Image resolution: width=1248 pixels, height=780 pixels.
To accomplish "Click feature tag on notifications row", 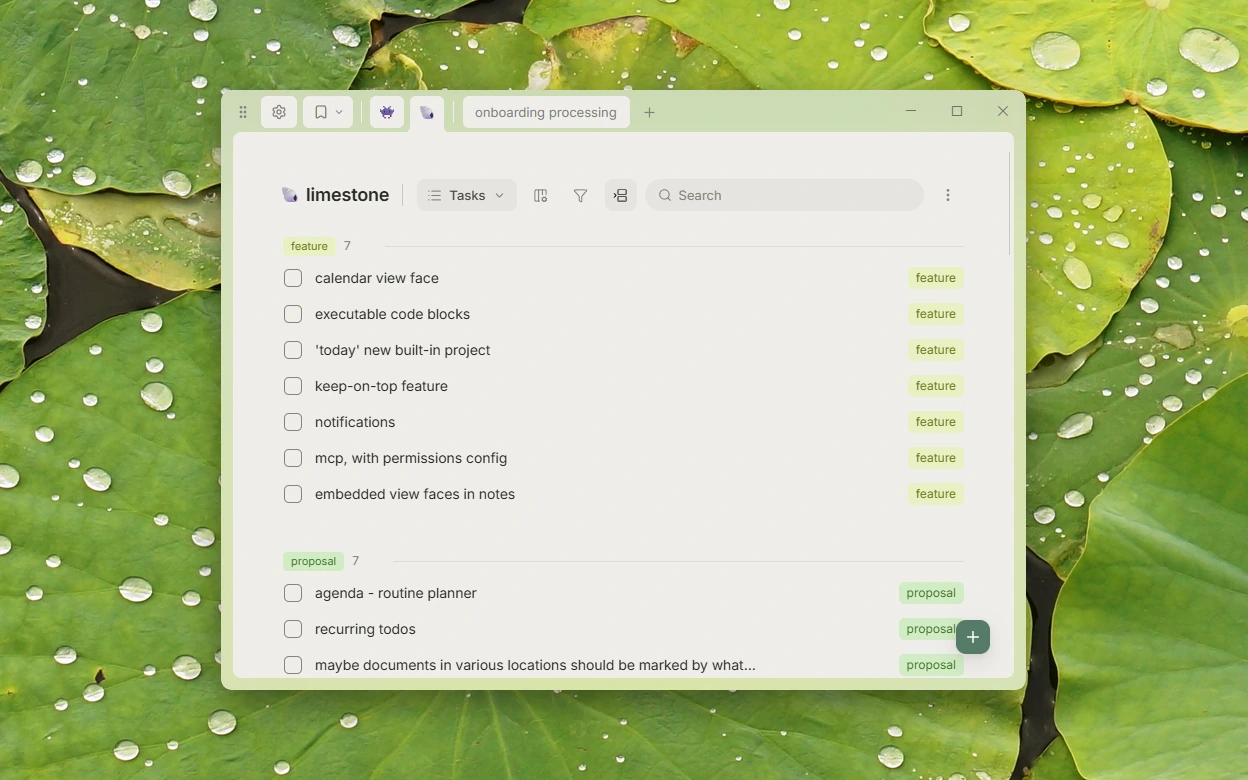I will (935, 422).
